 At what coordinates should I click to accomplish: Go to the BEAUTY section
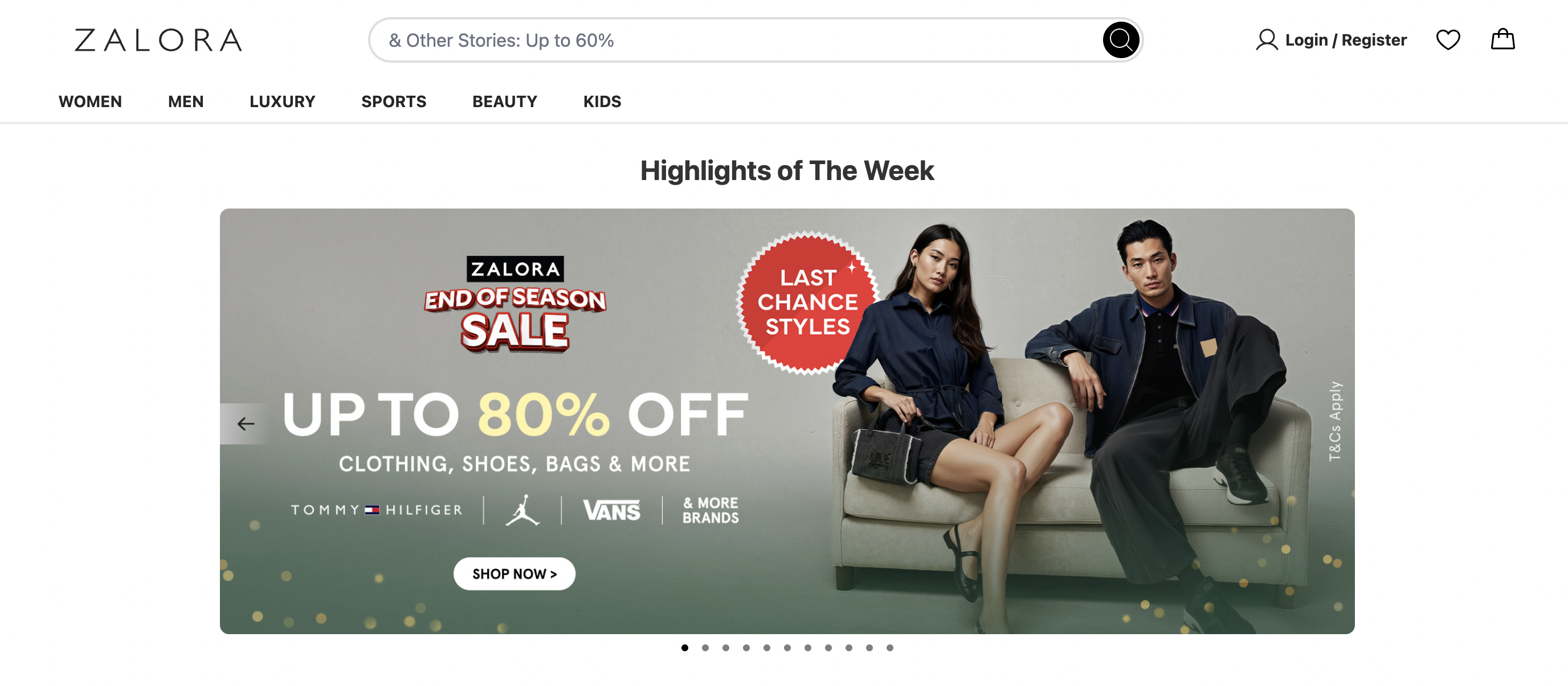505,101
